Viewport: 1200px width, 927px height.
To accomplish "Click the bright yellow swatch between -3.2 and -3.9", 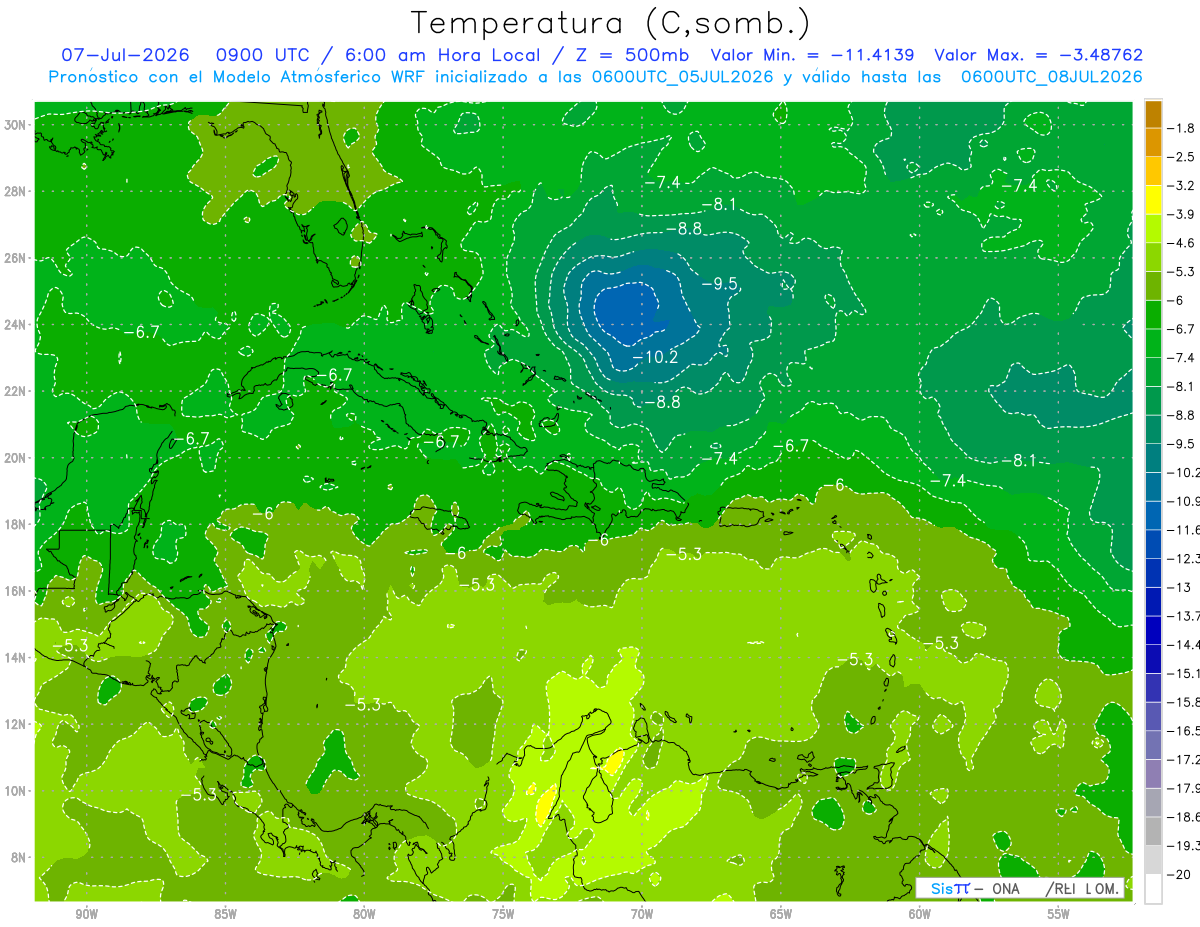I will point(1154,200).
